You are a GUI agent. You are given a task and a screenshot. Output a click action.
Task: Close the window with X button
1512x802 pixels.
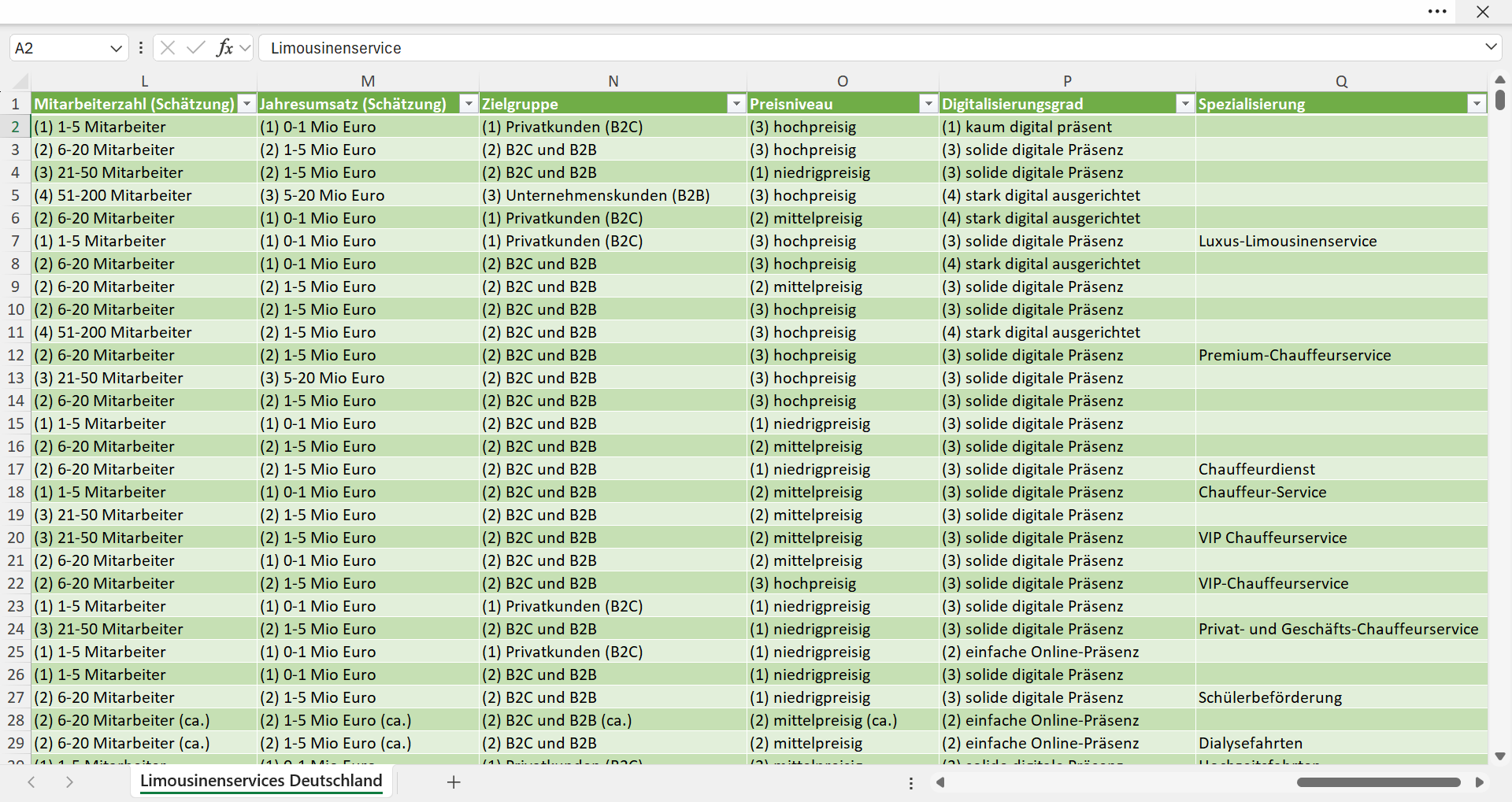click(x=1483, y=12)
